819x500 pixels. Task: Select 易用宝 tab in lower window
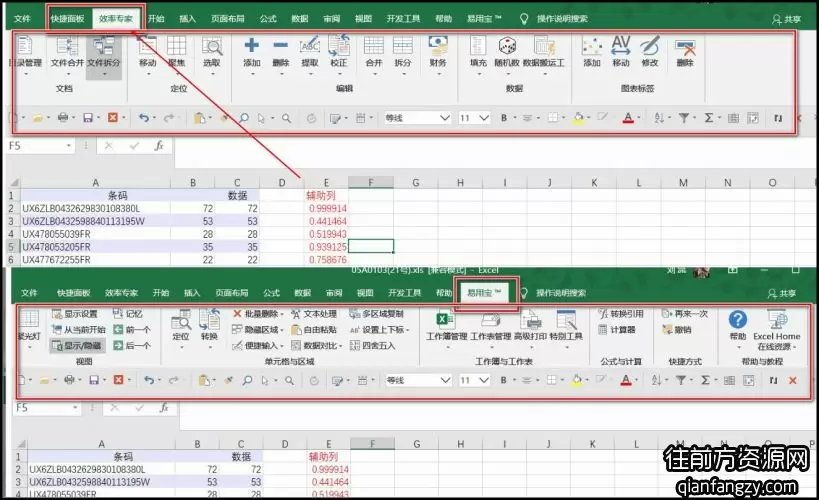coord(485,293)
